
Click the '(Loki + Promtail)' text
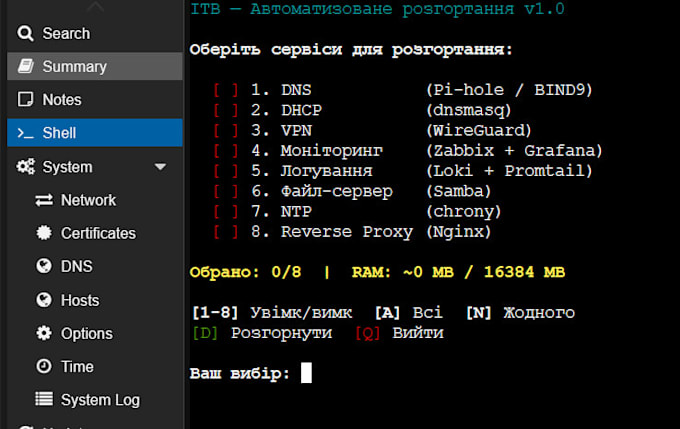coord(509,170)
